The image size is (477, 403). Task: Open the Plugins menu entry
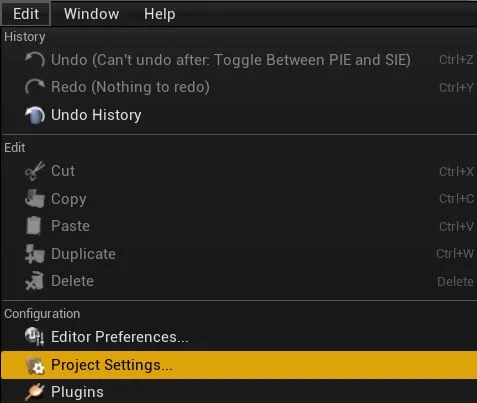[x=239, y=392]
